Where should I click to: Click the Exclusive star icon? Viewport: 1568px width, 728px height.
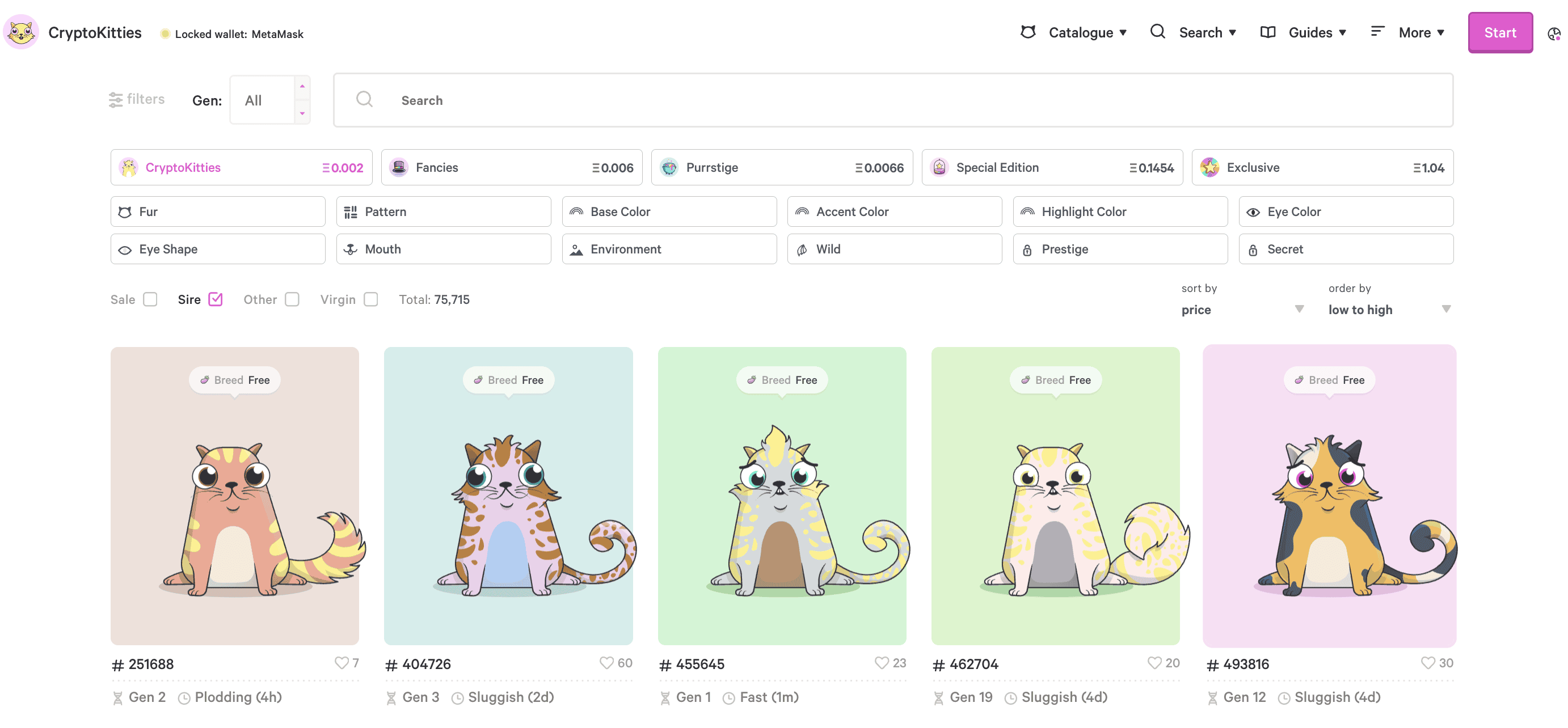pos(1209,167)
